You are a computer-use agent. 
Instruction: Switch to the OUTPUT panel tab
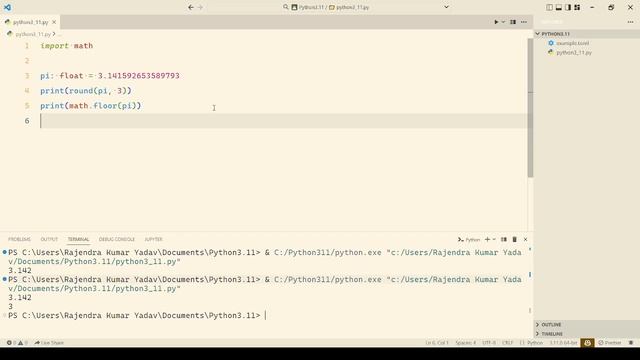(49, 239)
